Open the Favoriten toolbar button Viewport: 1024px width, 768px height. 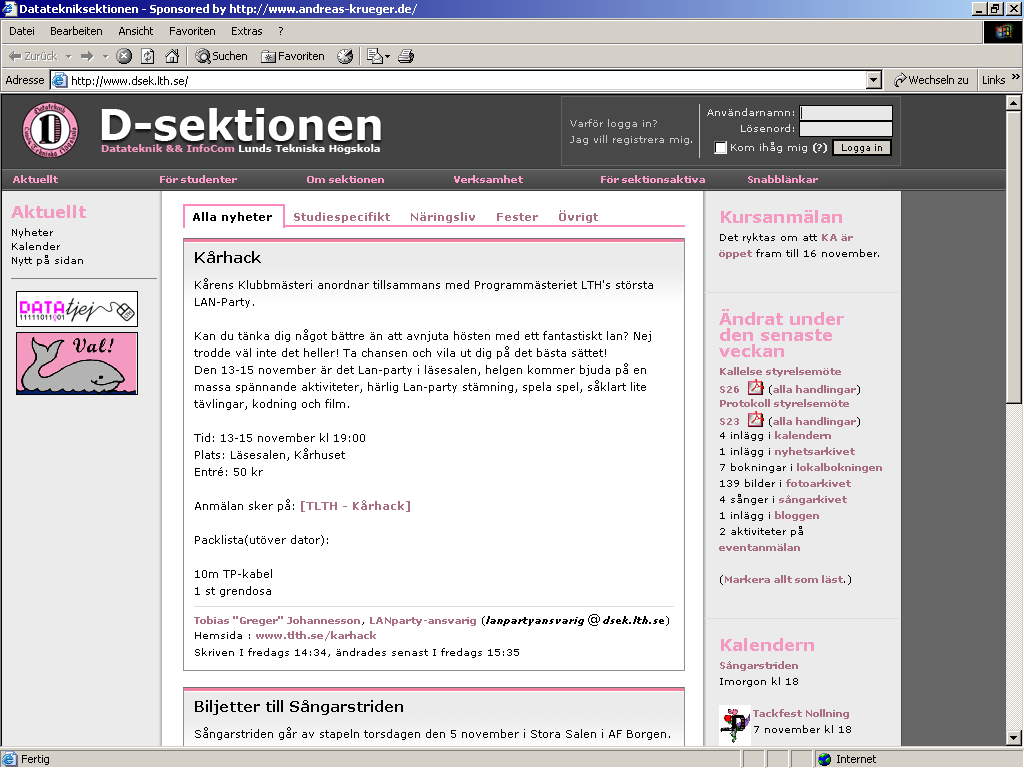(293, 56)
